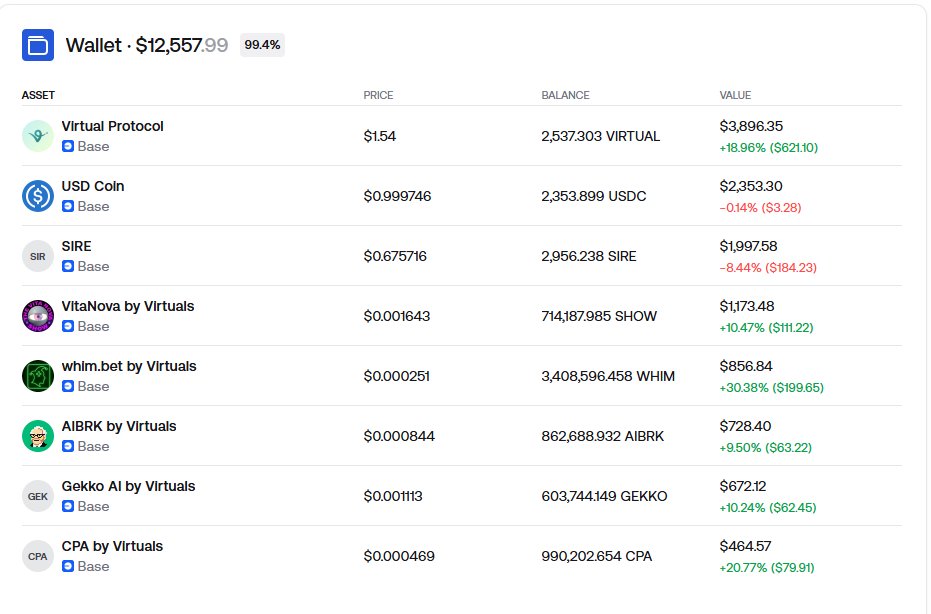The width and height of the screenshot is (931, 614).
Task: Click the $1,997.58 SIRE value
Action: click(x=748, y=246)
